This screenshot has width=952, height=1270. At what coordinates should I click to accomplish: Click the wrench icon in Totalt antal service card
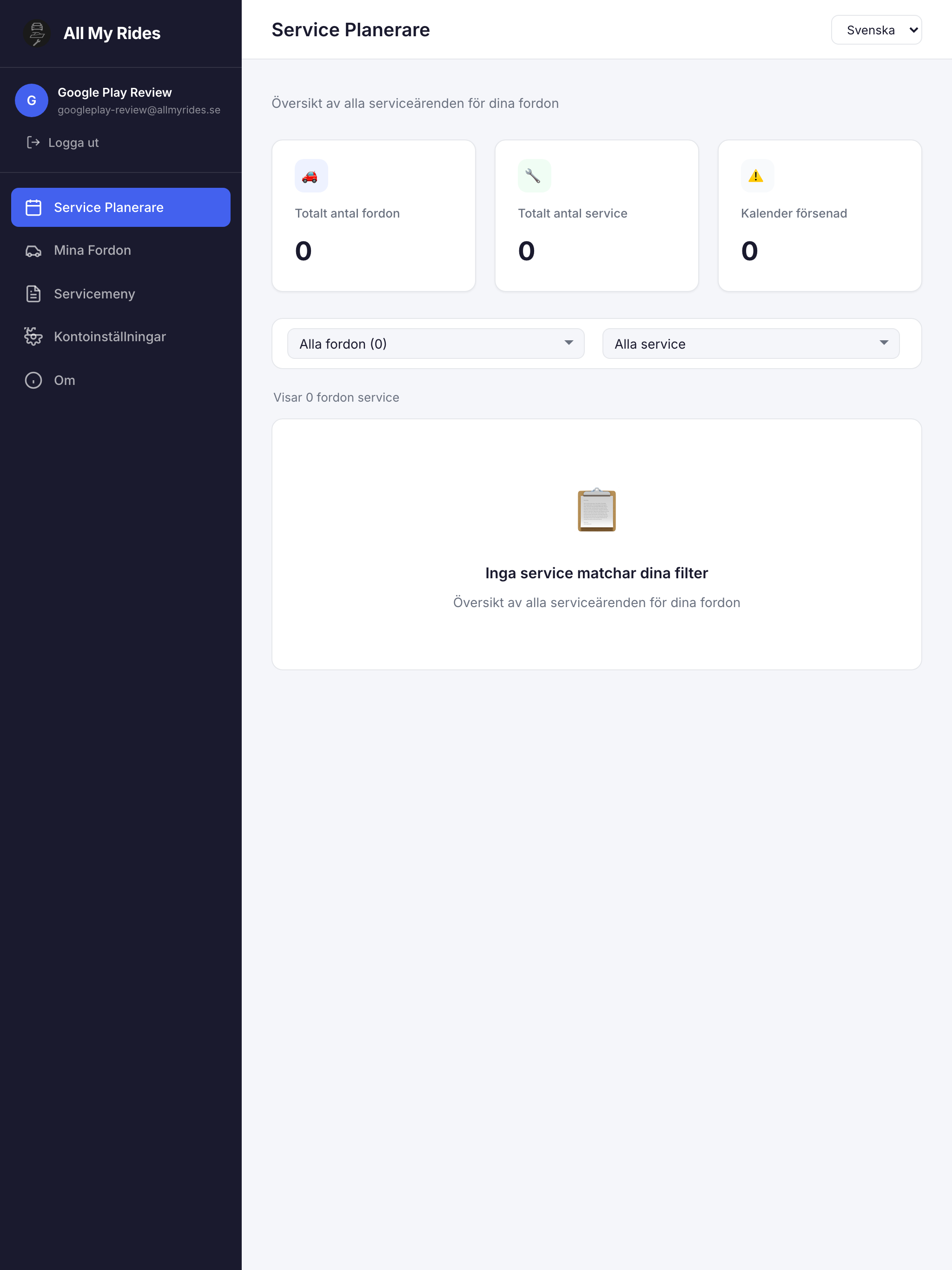coord(534,176)
